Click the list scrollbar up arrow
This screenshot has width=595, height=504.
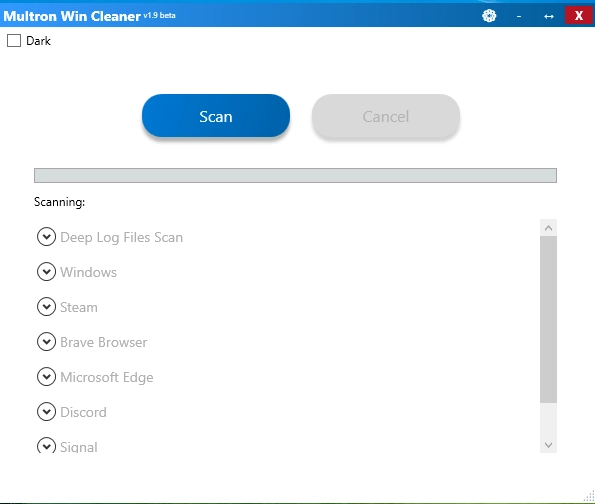click(548, 228)
